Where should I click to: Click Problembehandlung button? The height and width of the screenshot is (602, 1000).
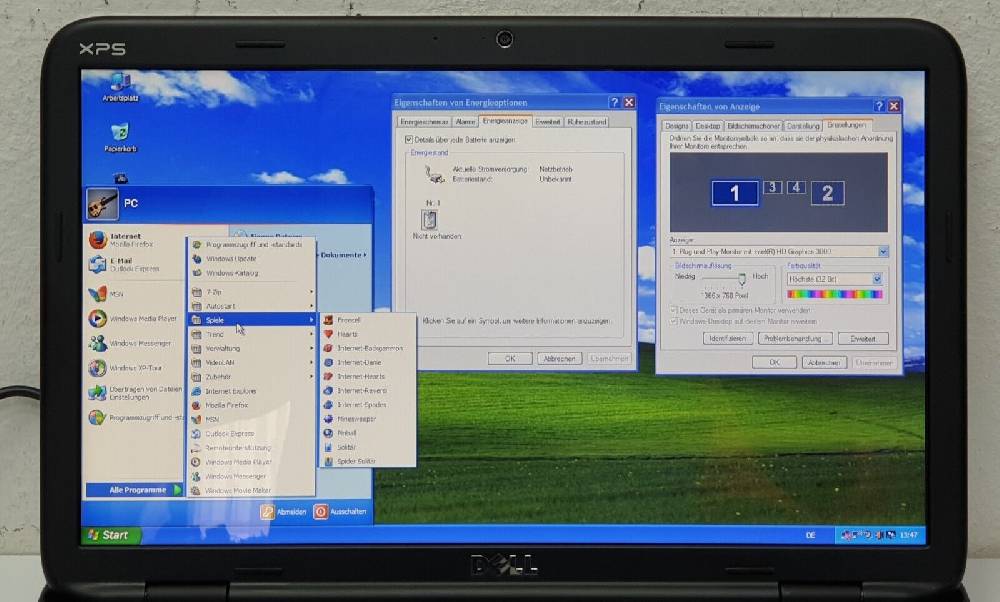click(x=794, y=339)
